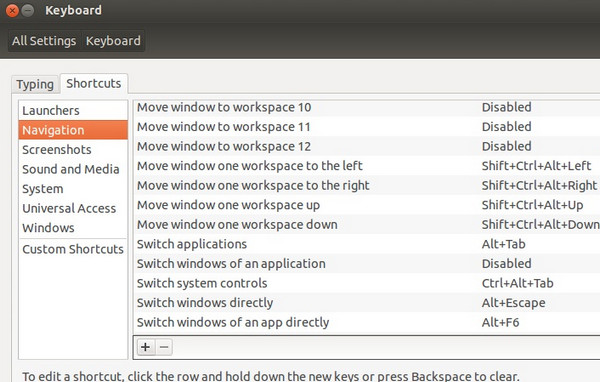Select the Switch system controls row

367,283
